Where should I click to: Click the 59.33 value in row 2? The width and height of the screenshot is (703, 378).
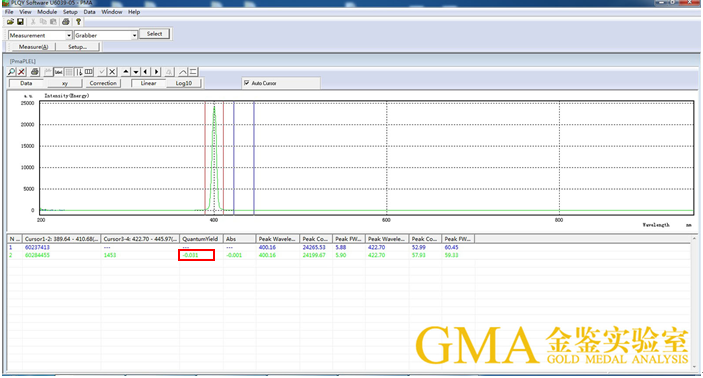[x=451, y=255]
